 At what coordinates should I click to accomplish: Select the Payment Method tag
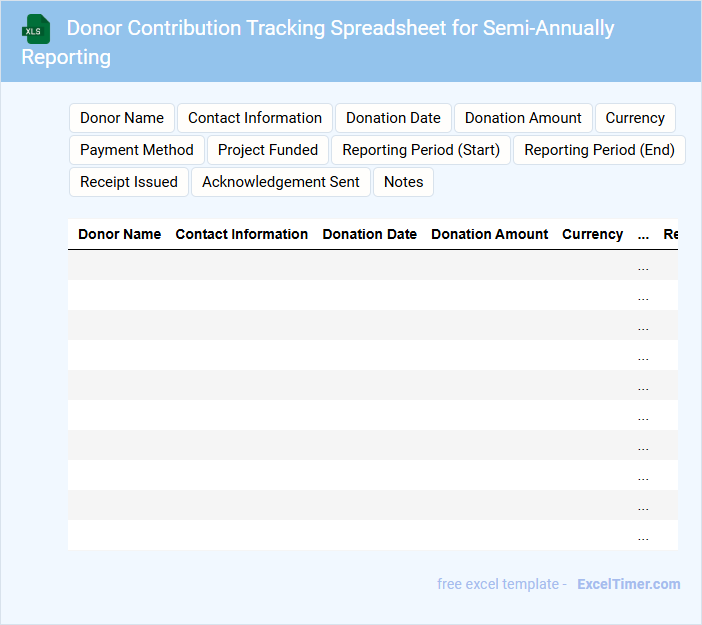(x=137, y=150)
